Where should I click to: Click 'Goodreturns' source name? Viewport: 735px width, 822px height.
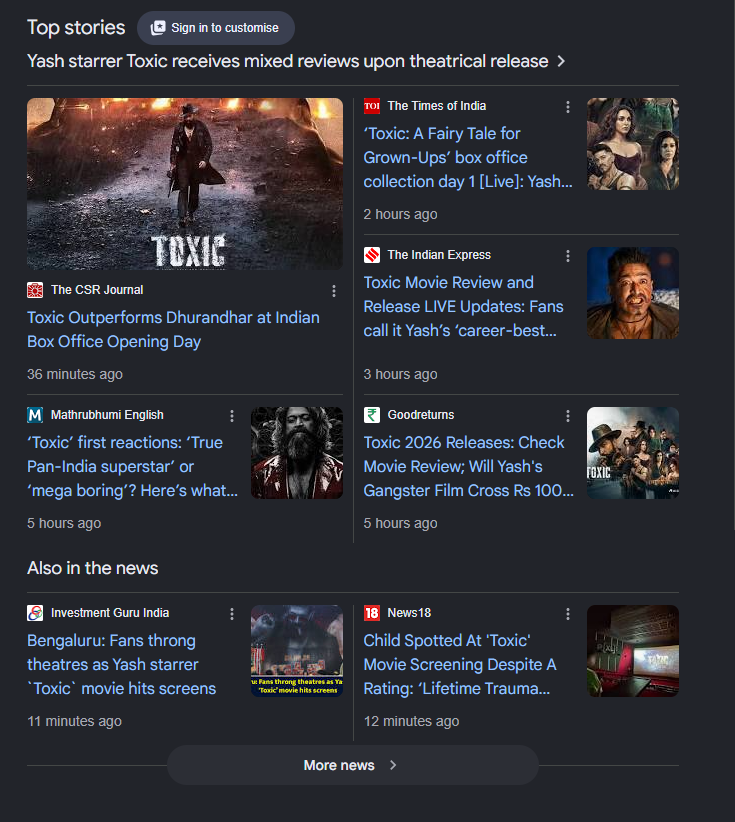click(421, 415)
